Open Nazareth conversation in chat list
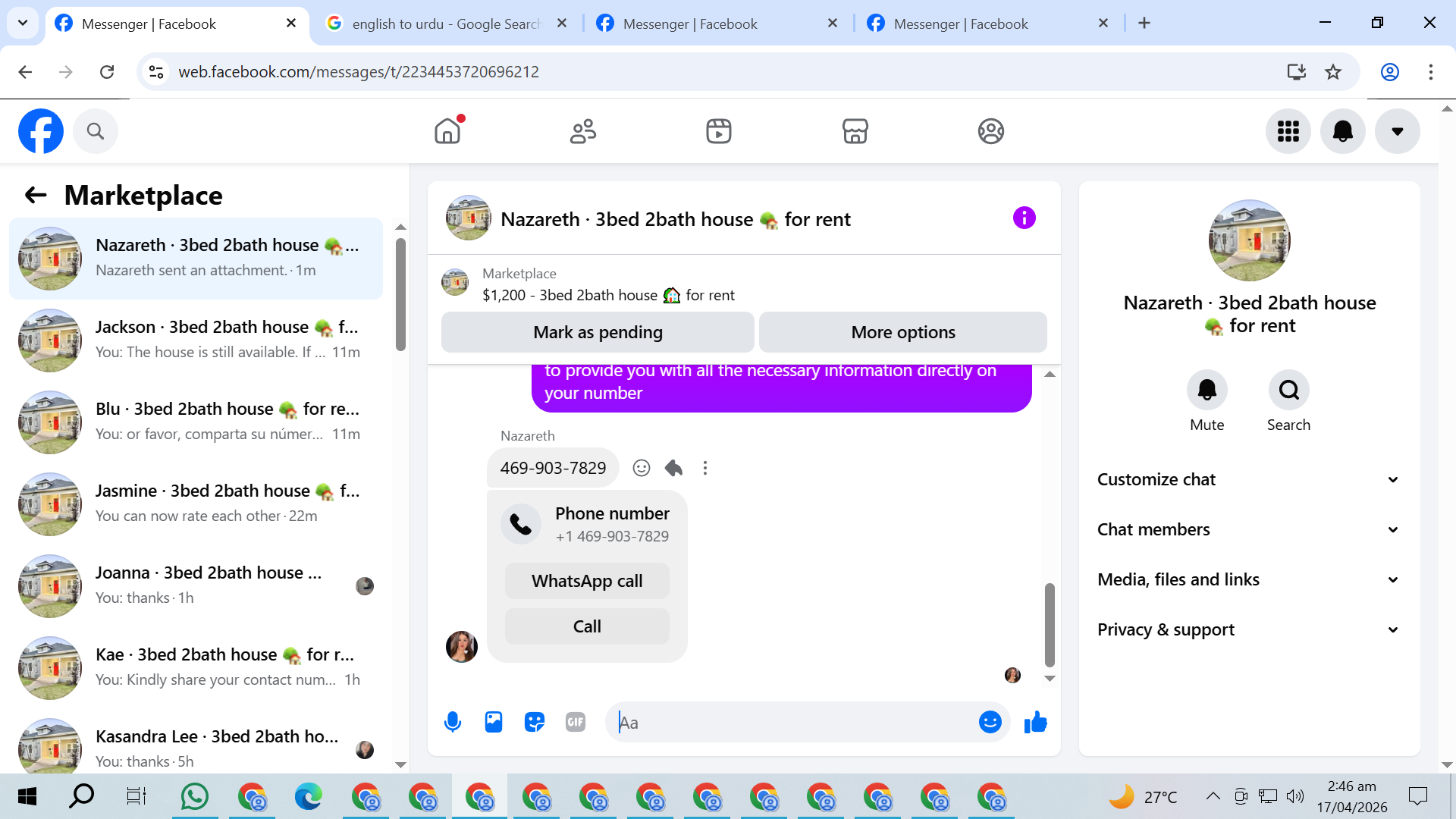Viewport: 1456px width, 819px height. pos(196,258)
